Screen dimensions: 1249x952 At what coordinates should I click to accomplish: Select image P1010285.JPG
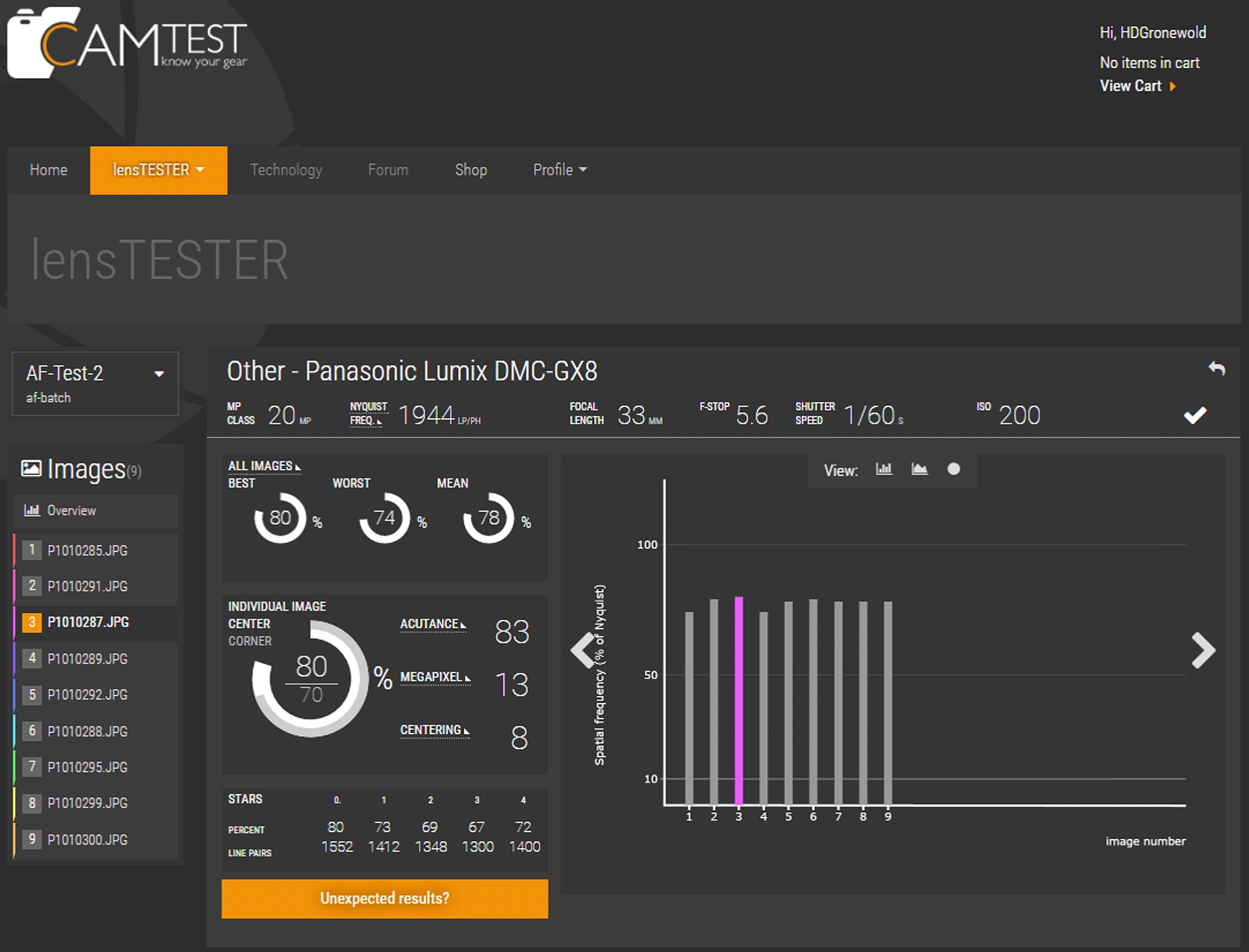tap(96, 550)
